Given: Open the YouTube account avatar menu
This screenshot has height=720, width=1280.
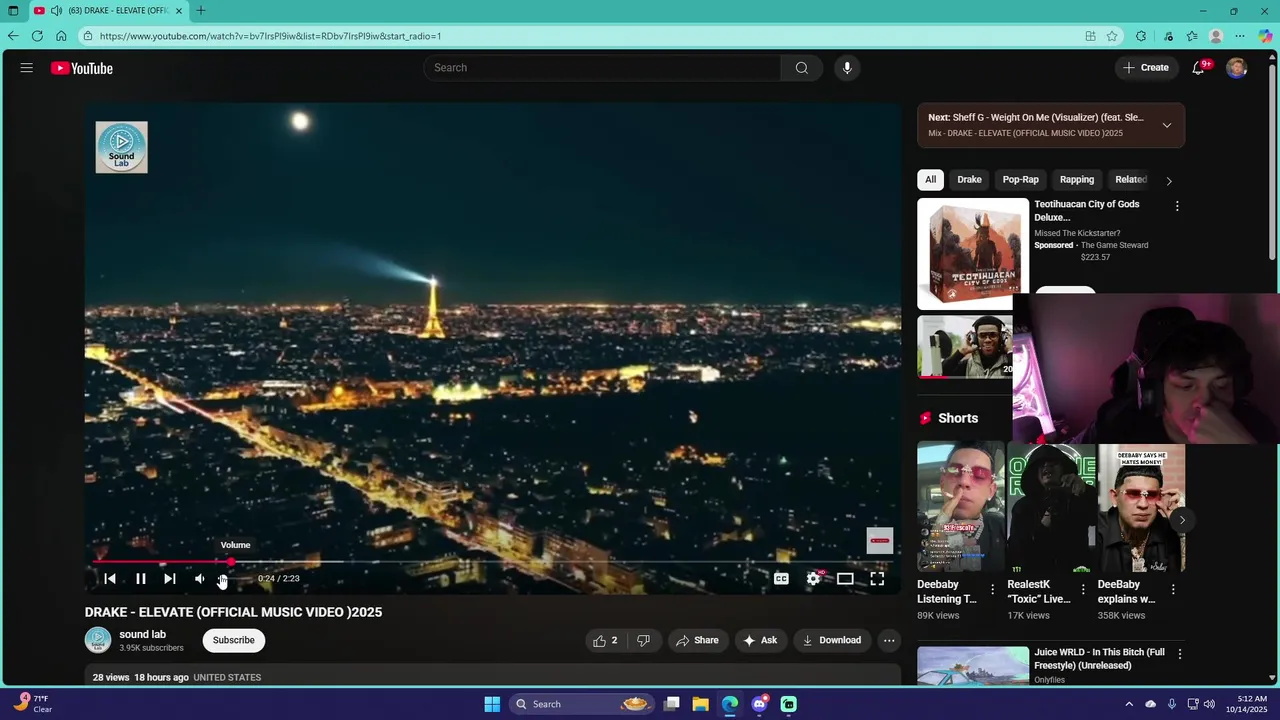Looking at the screenshot, I should [x=1237, y=68].
